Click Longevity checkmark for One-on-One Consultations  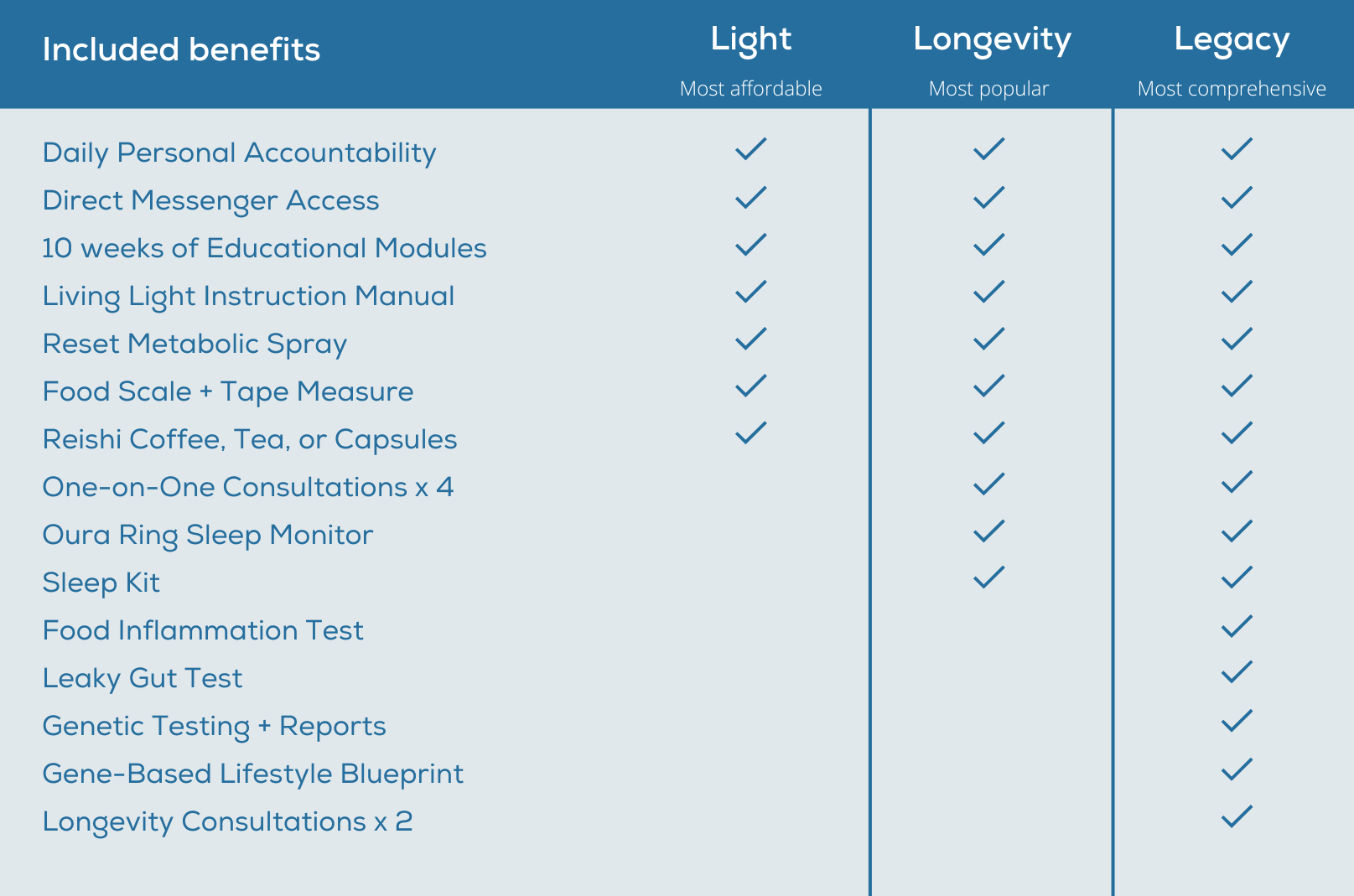pyautogui.click(x=988, y=484)
